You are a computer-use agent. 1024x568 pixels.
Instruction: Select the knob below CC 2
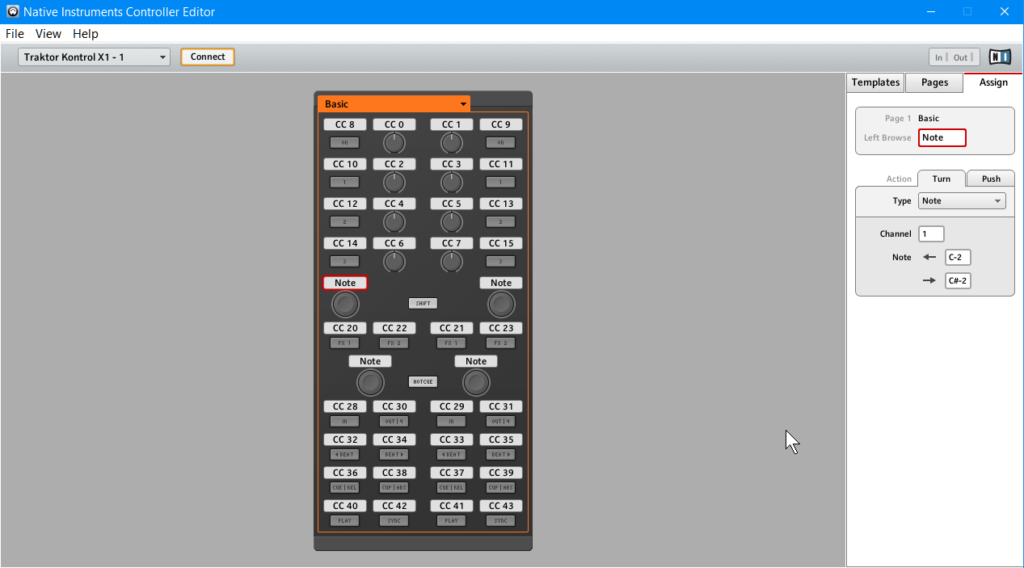coord(394,183)
